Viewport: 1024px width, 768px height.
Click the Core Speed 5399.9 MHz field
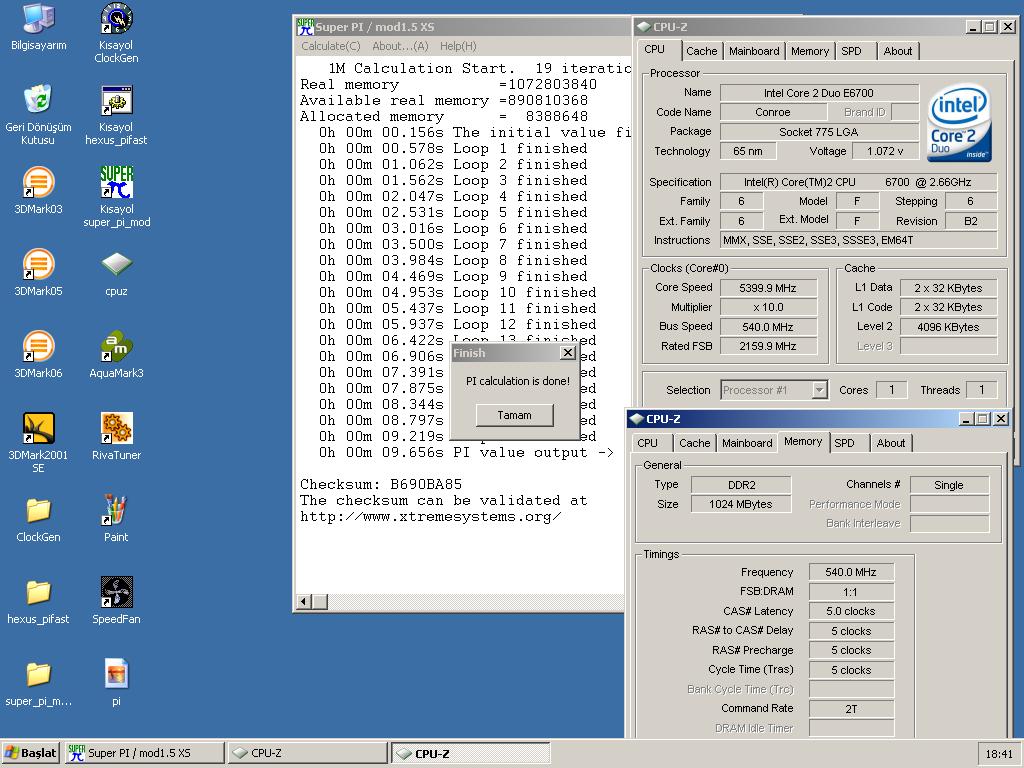coord(767,288)
